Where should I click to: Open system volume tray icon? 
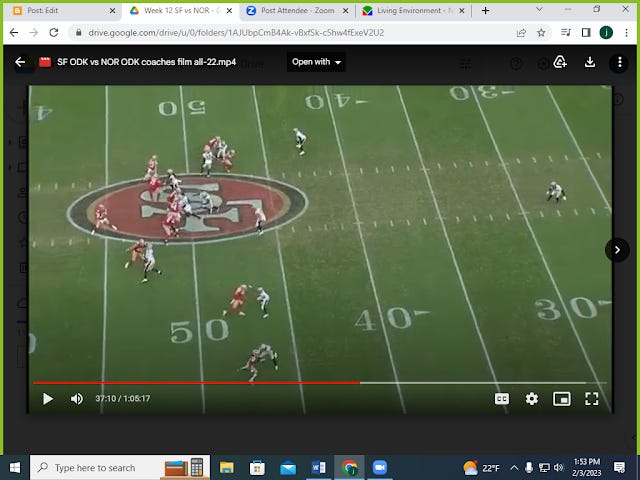click(559, 468)
